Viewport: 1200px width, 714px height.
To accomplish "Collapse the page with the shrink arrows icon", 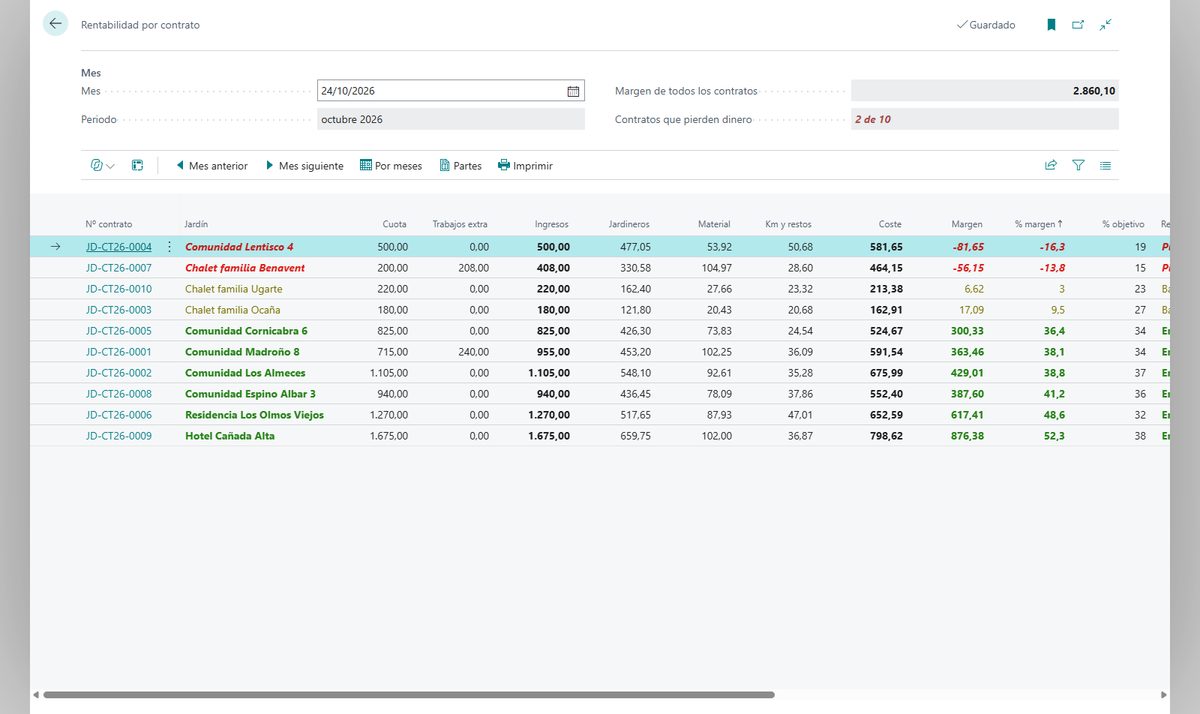I will (x=1105, y=25).
